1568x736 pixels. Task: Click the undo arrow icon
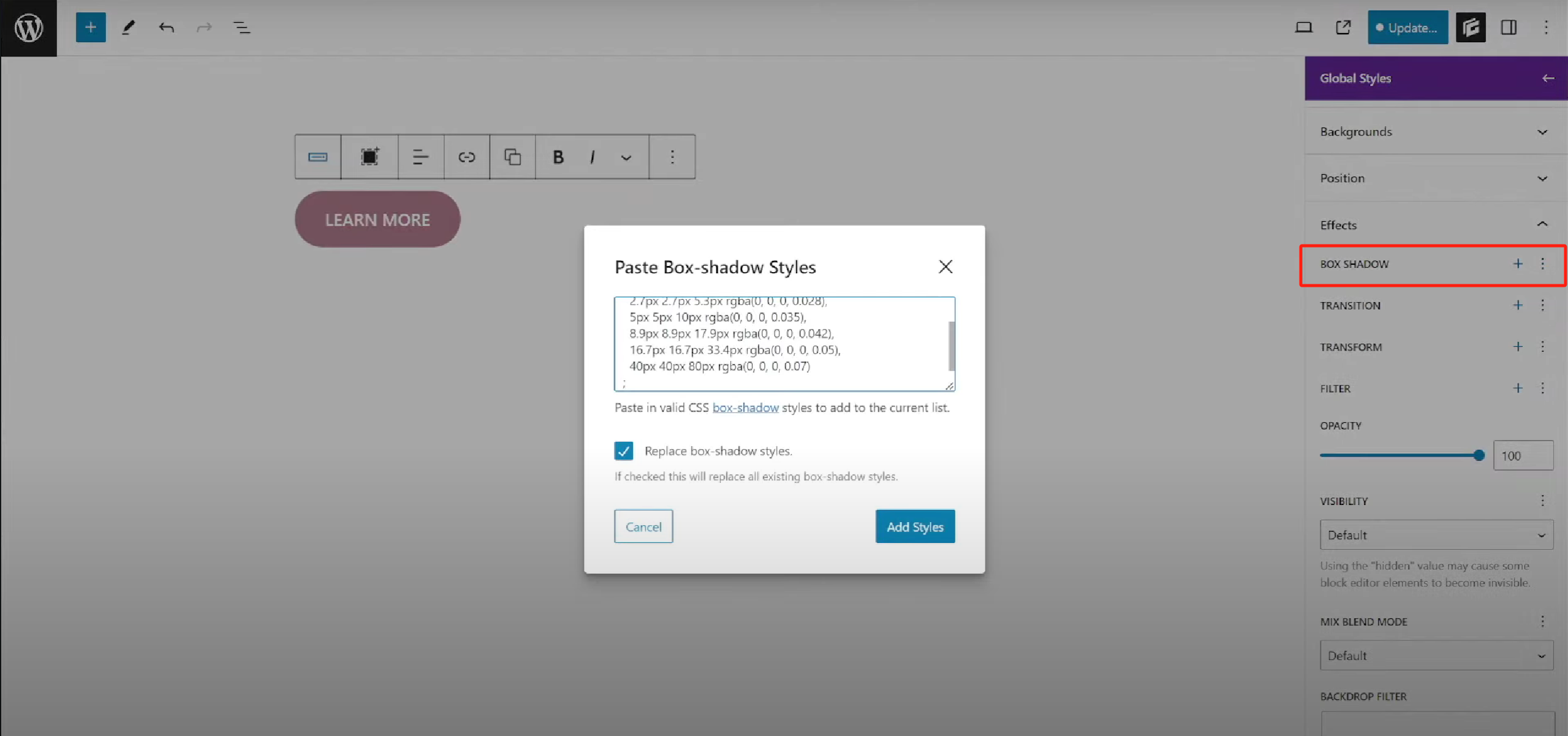coord(166,28)
